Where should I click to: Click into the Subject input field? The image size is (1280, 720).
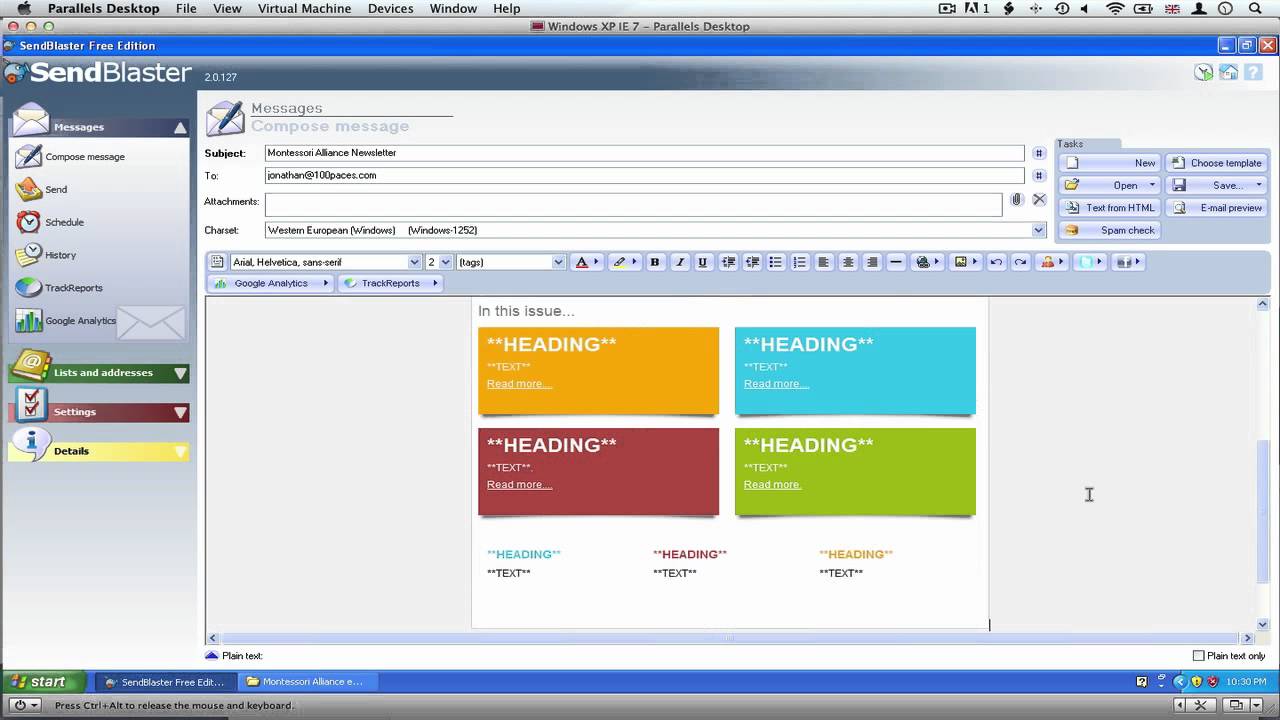click(644, 153)
